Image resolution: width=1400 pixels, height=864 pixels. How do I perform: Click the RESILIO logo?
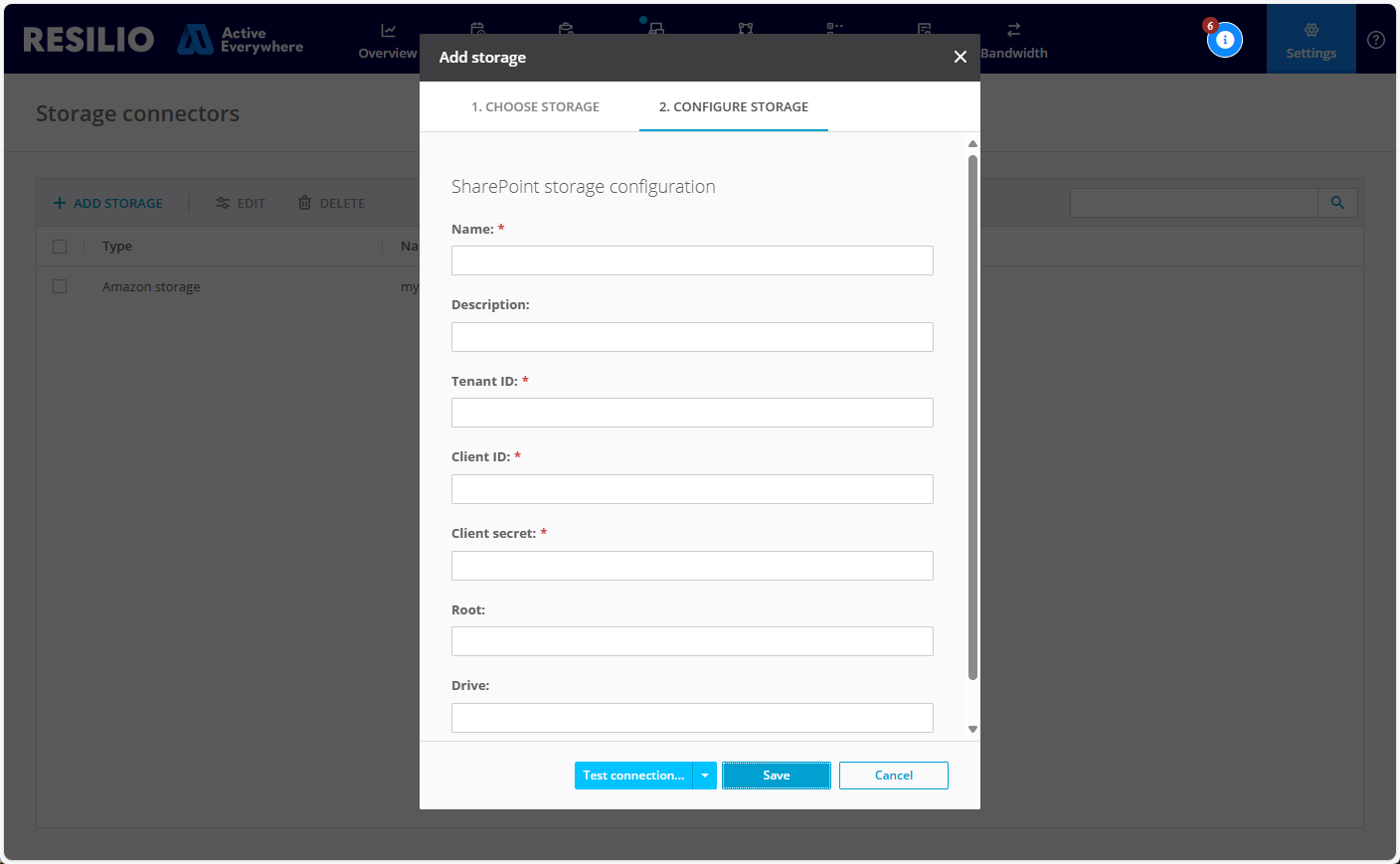point(87,39)
